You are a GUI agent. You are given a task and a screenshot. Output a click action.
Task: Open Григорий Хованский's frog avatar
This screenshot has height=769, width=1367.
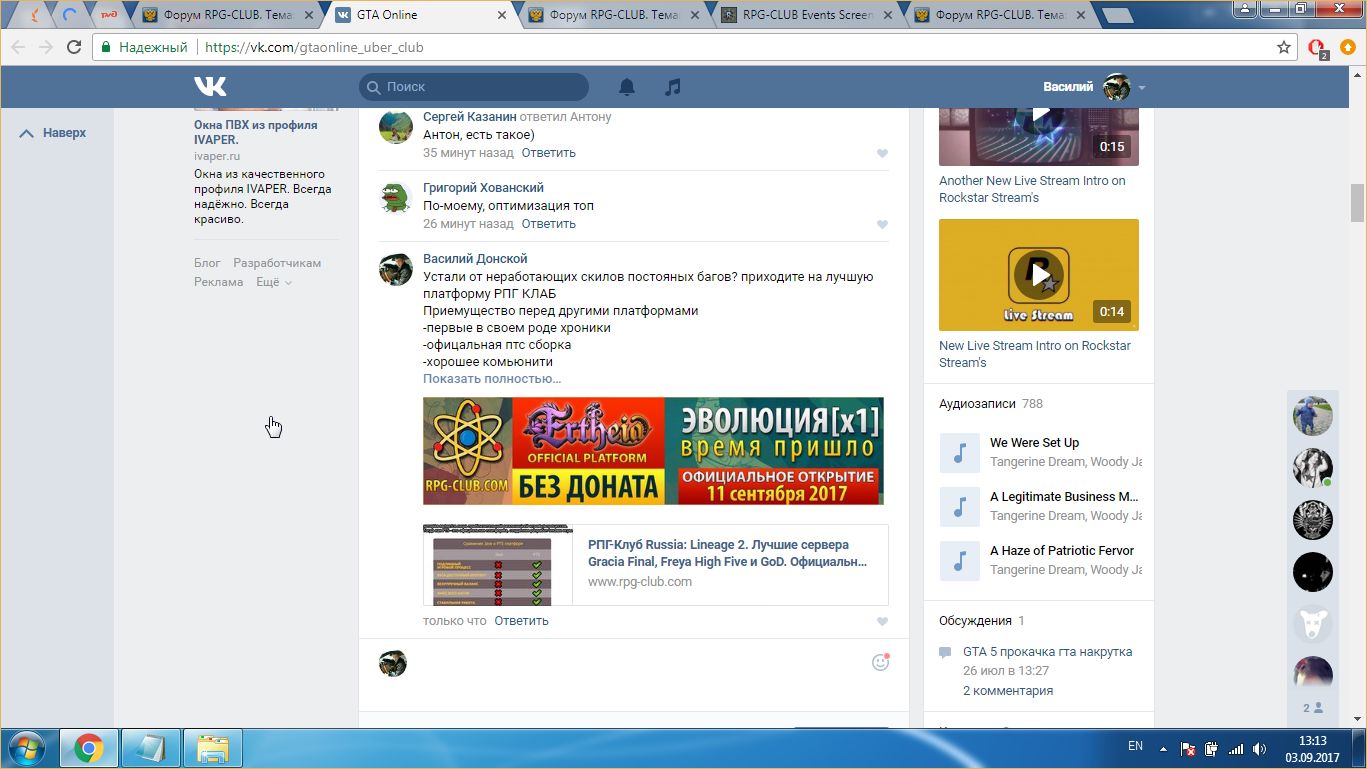(x=396, y=197)
